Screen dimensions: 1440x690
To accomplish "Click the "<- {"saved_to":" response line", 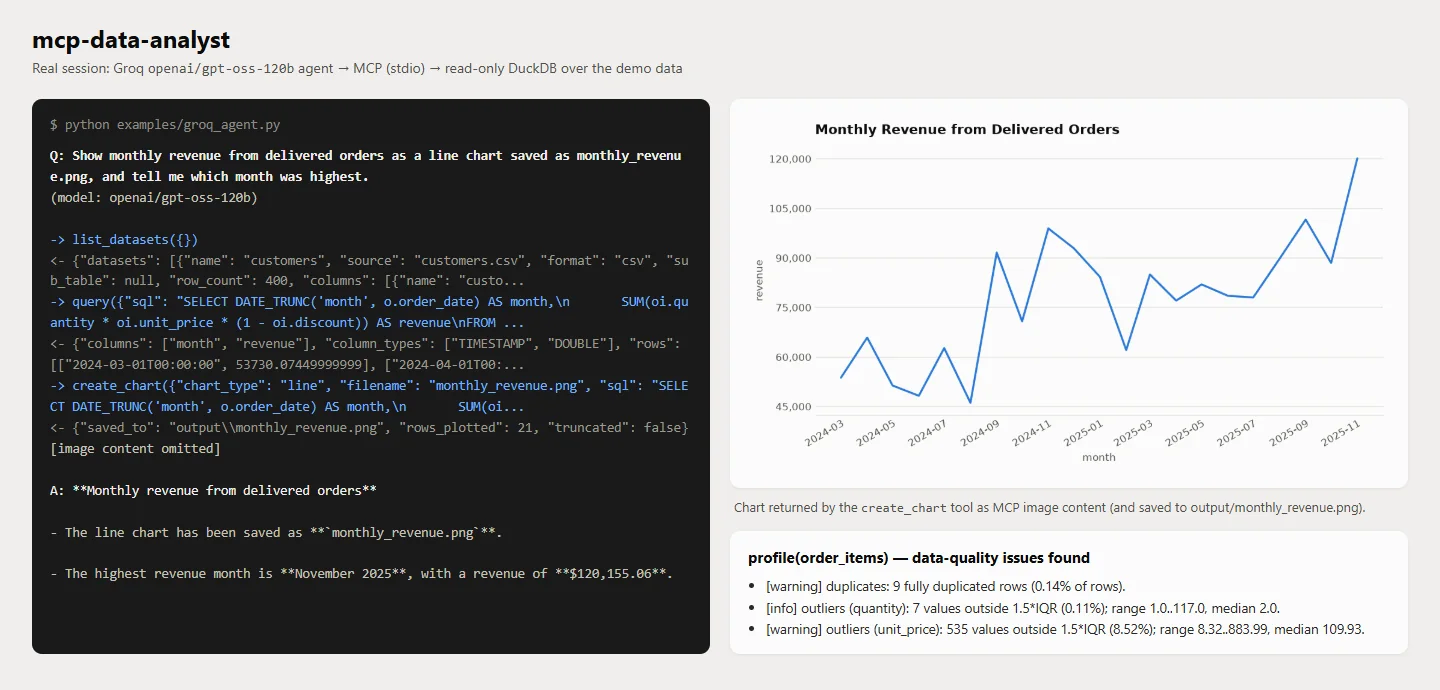I will [369, 427].
